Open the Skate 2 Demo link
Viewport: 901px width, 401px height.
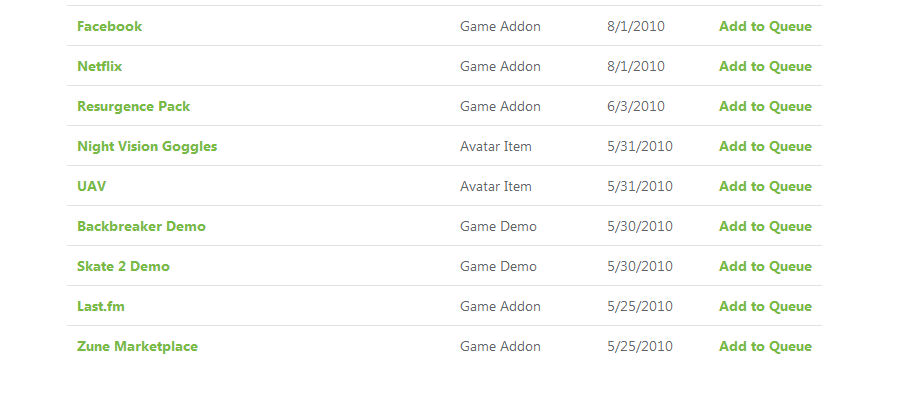point(124,267)
